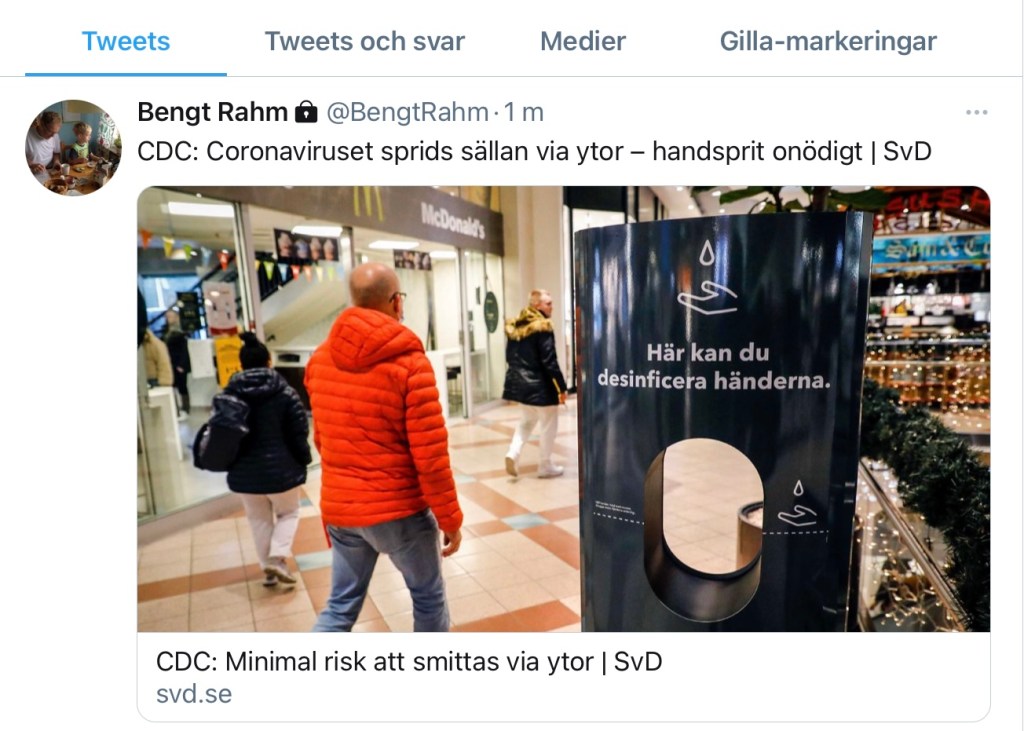Click the Här kan du desinficera händerna sign
Viewport: 1024px width, 731px height.
[x=714, y=366]
